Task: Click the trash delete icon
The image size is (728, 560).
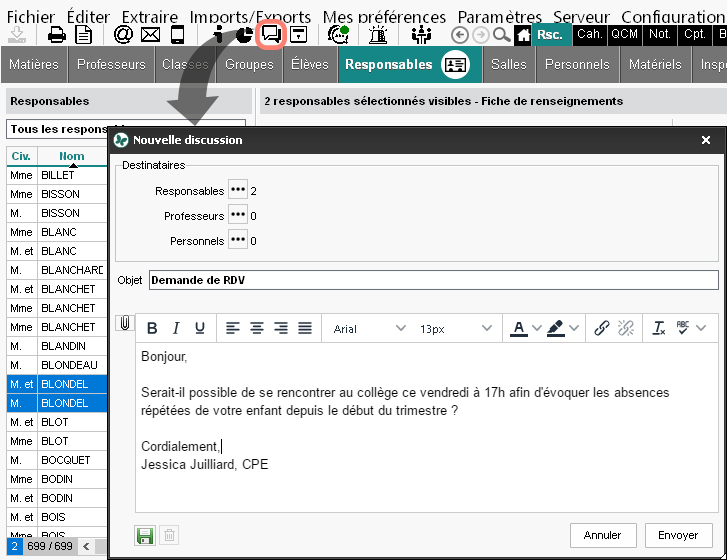Action: coord(169,535)
